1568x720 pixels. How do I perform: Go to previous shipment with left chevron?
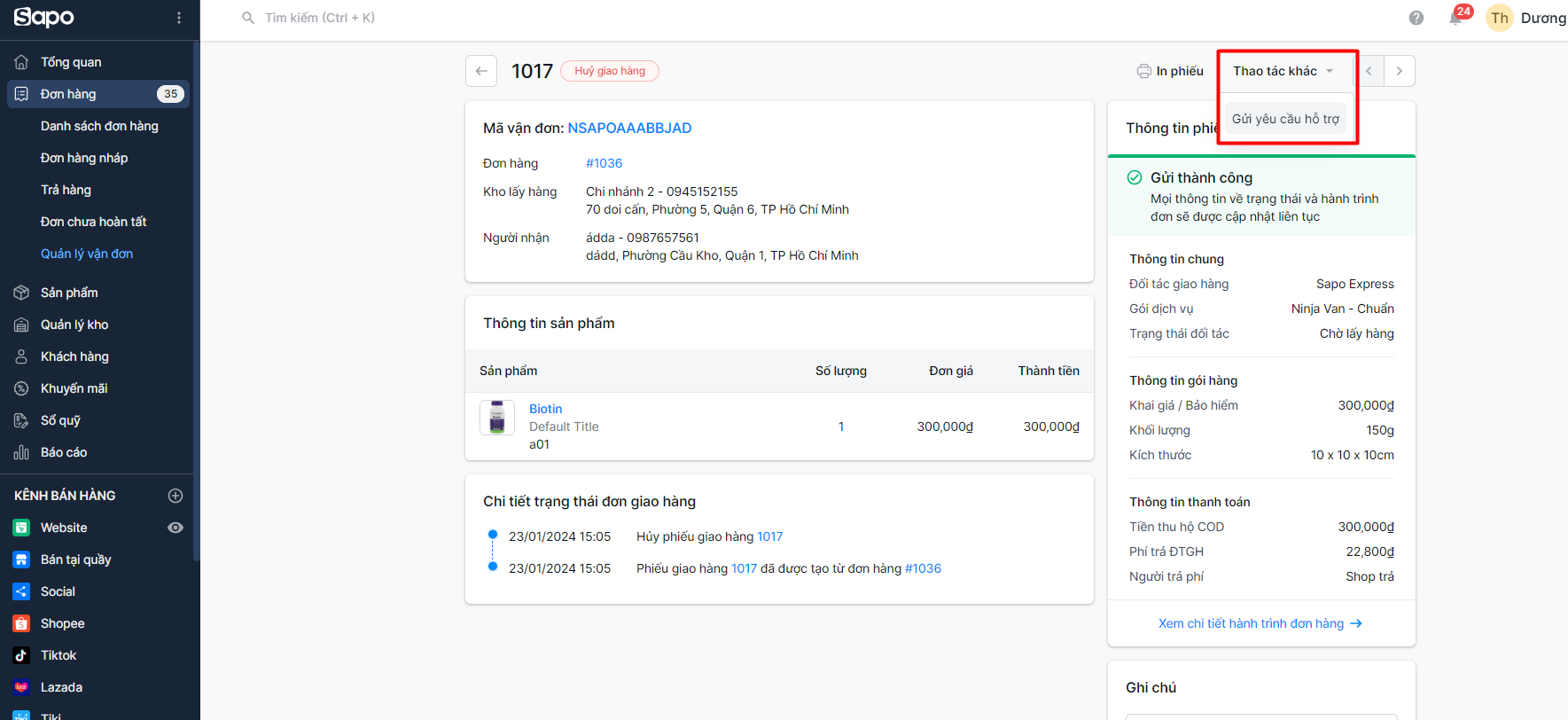tap(1369, 71)
